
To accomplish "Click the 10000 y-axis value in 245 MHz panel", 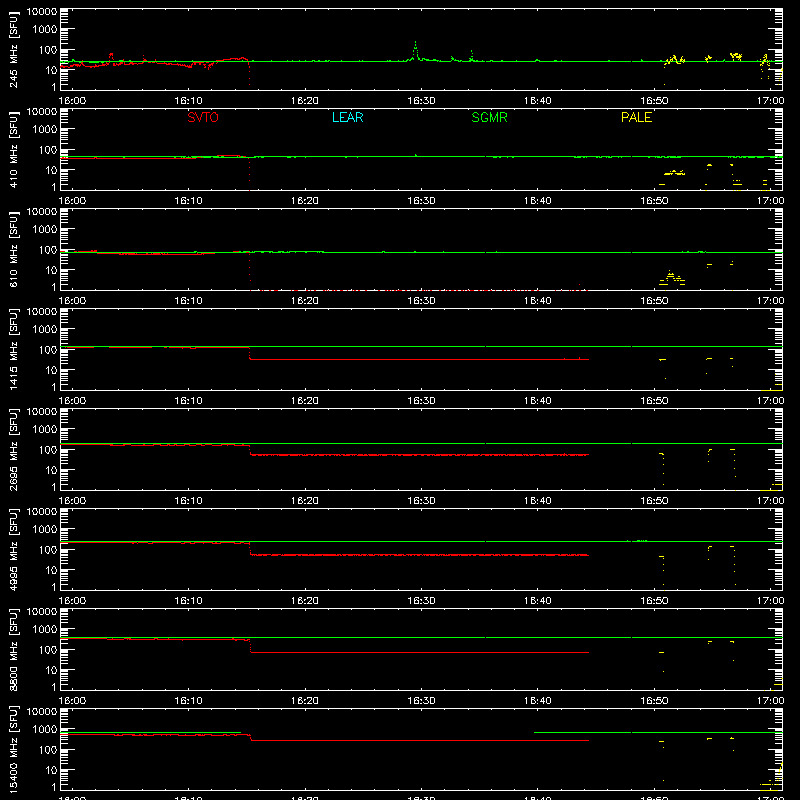I will click(x=42, y=12).
